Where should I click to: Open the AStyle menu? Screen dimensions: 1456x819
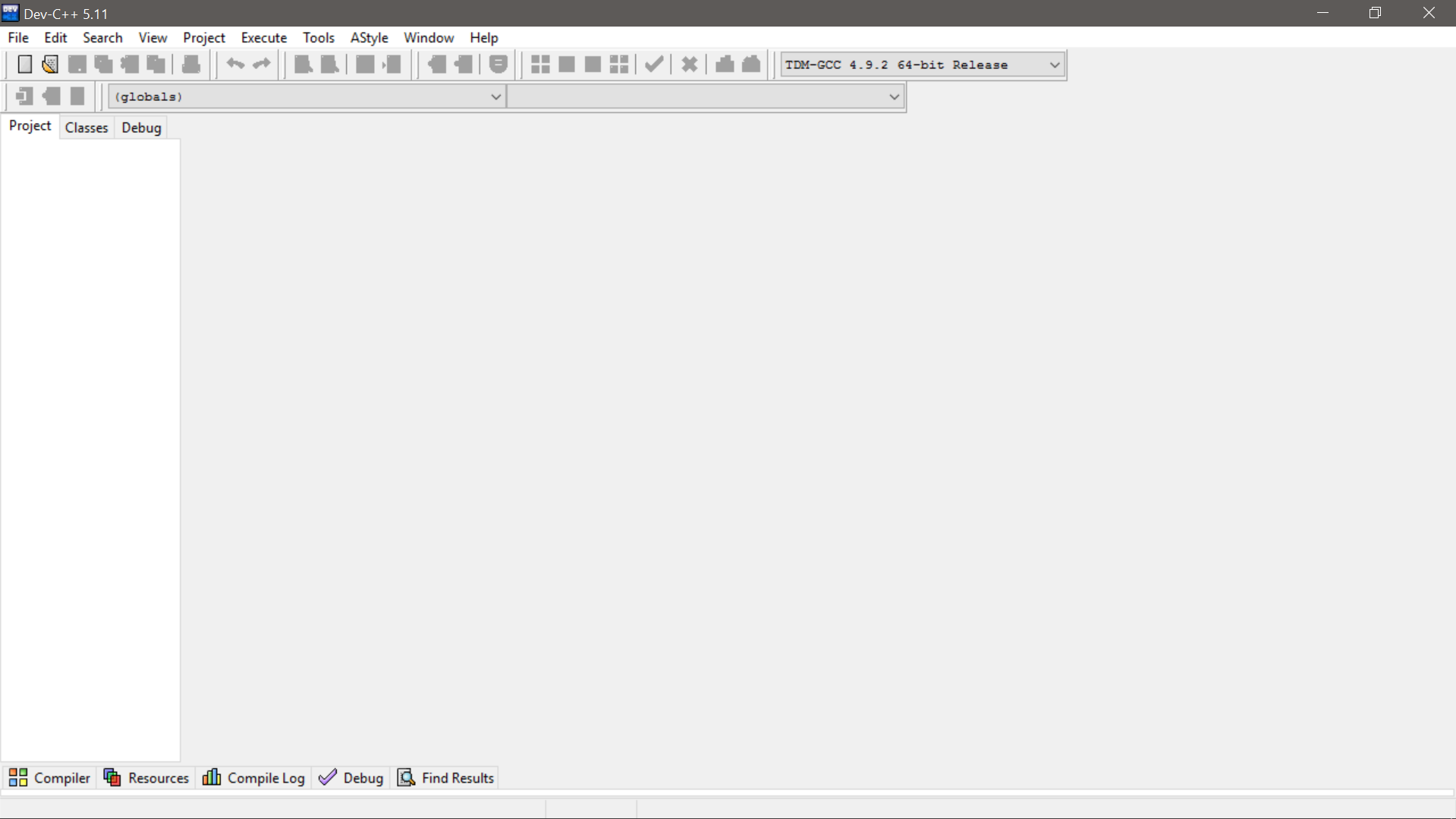[x=370, y=37]
